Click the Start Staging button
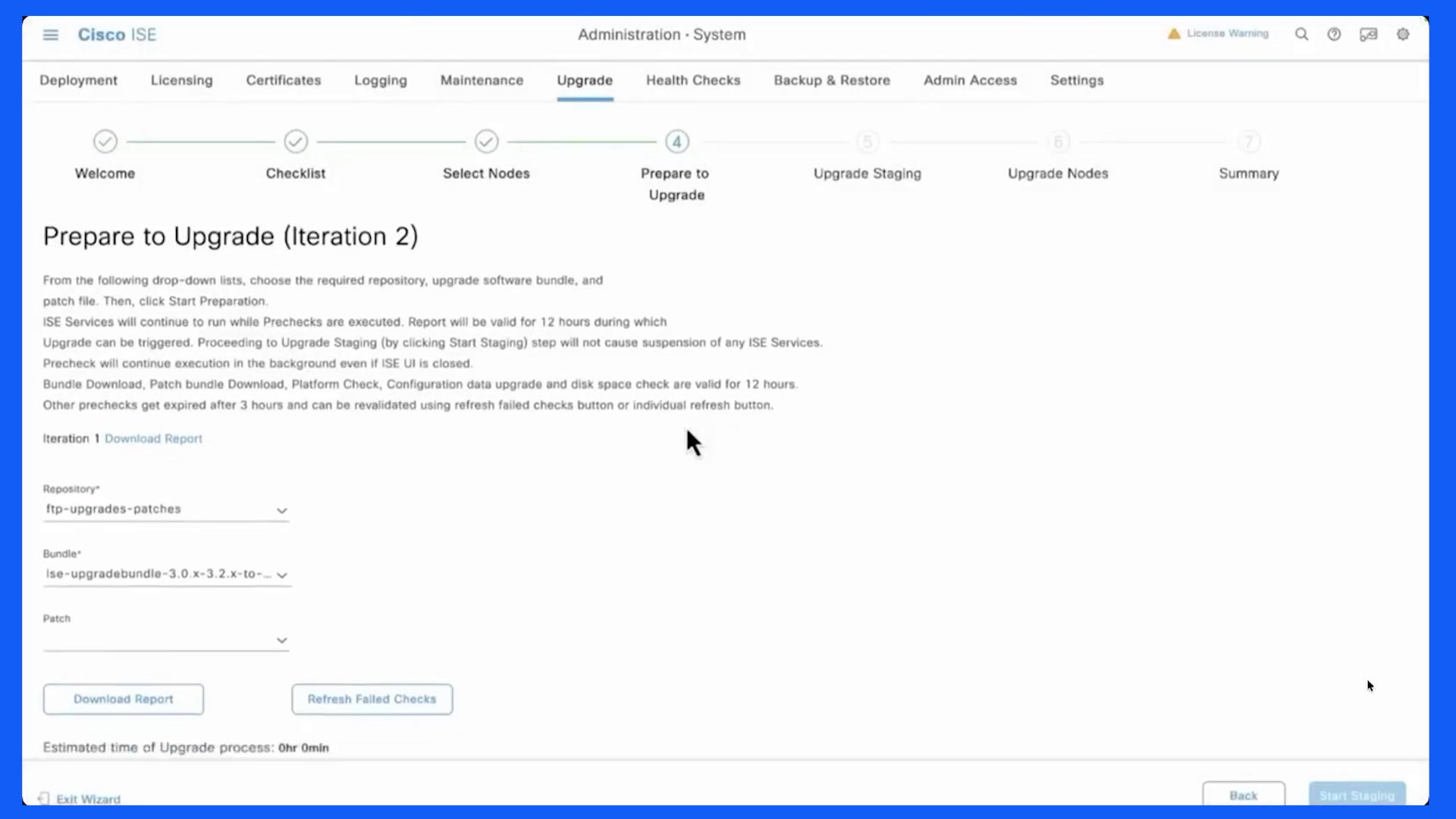 [x=1357, y=795]
